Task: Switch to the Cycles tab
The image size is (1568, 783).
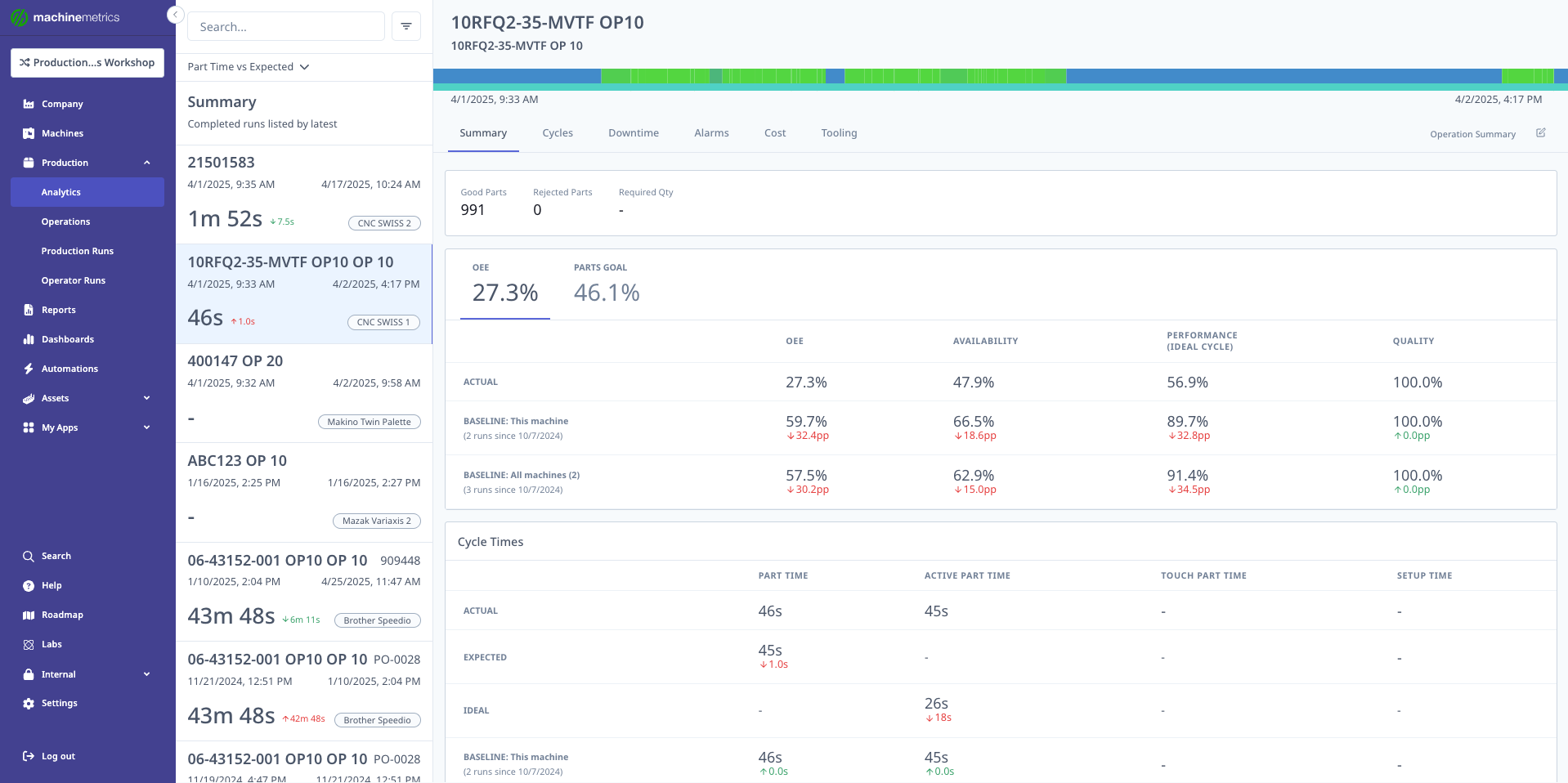Action: pos(558,133)
